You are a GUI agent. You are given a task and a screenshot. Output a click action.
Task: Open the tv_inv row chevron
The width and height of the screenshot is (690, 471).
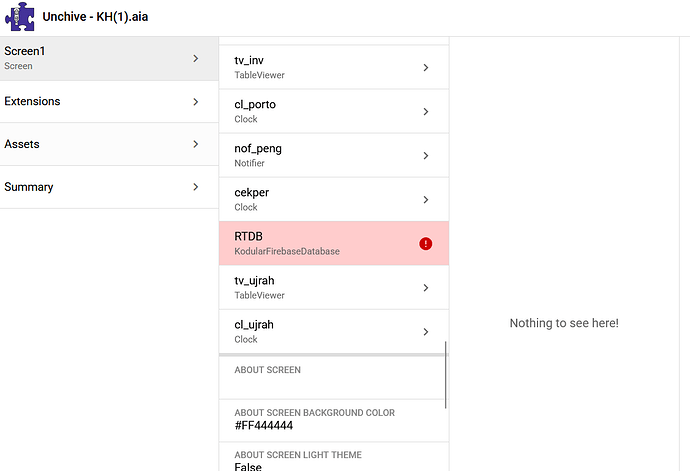pyautogui.click(x=426, y=67)
